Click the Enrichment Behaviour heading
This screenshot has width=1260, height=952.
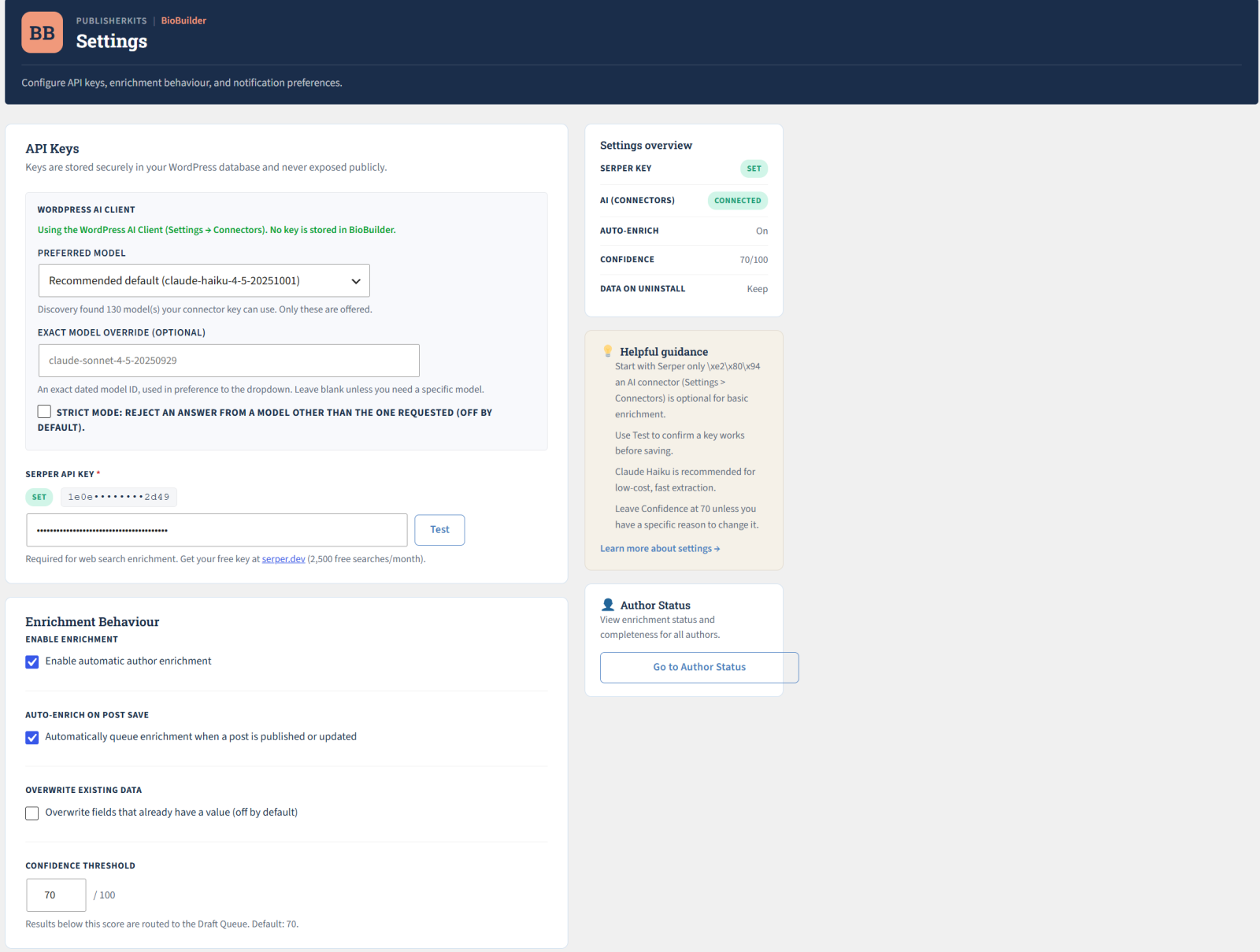point(92,622)
